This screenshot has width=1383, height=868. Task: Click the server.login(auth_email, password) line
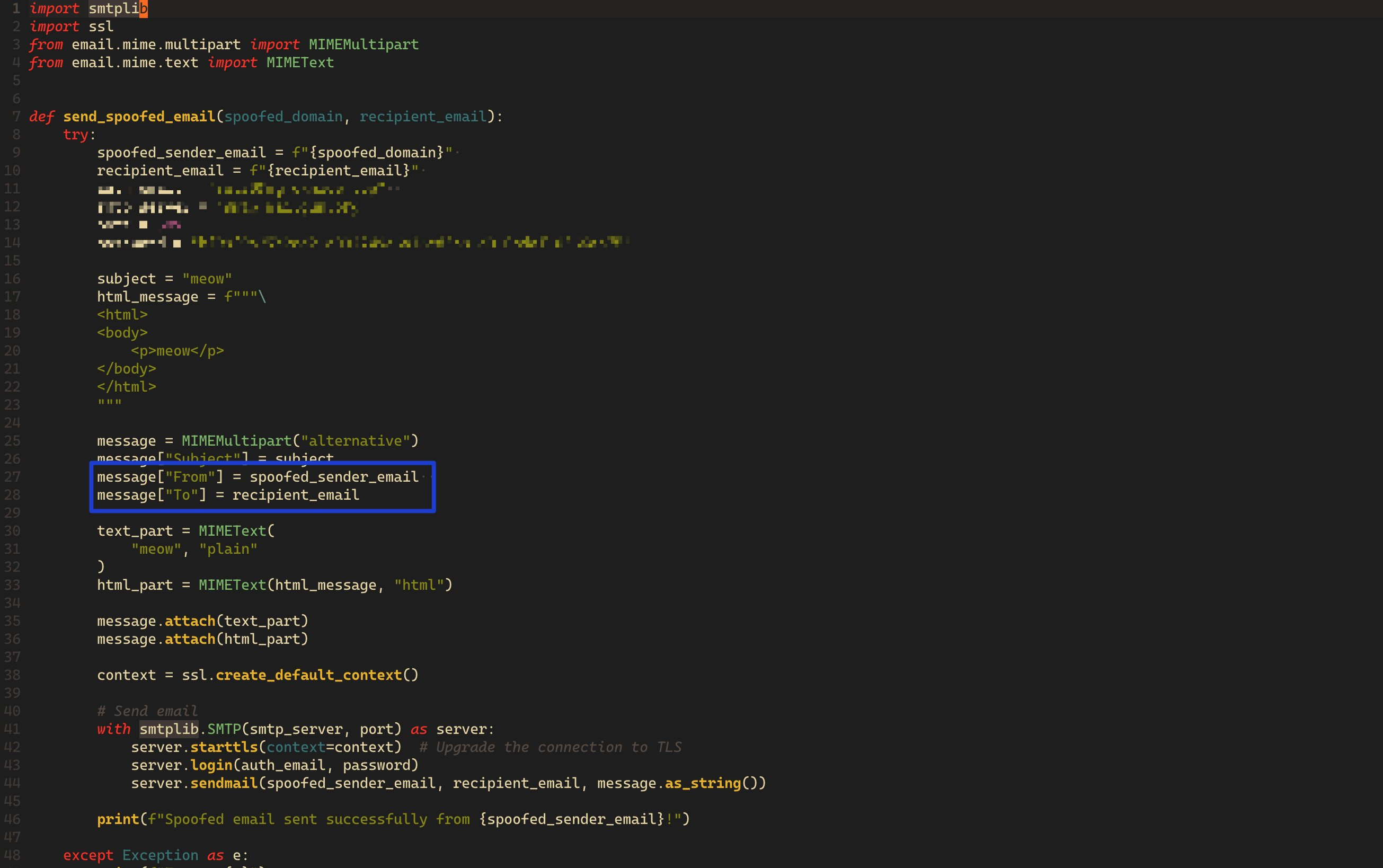(x=275, y=765)
